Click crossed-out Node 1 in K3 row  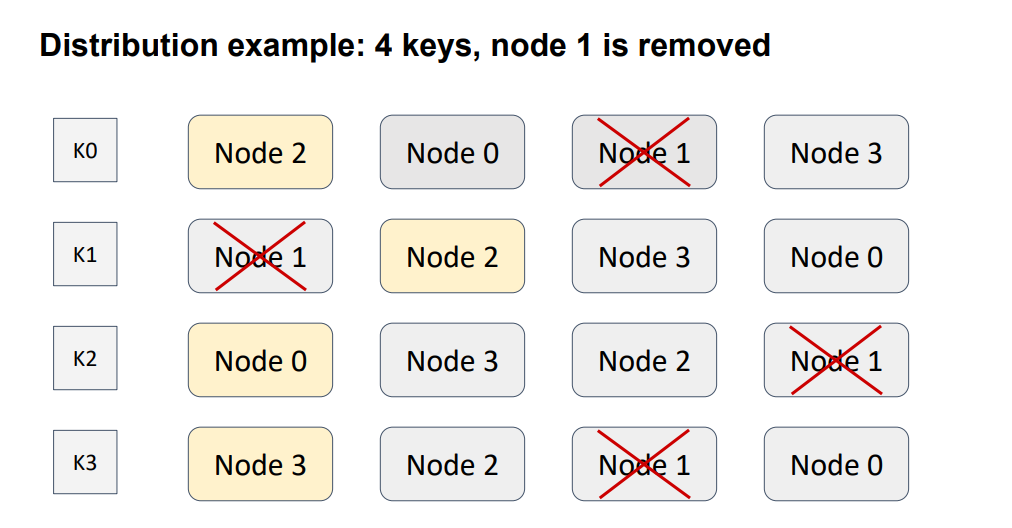[x=644, y=464]
